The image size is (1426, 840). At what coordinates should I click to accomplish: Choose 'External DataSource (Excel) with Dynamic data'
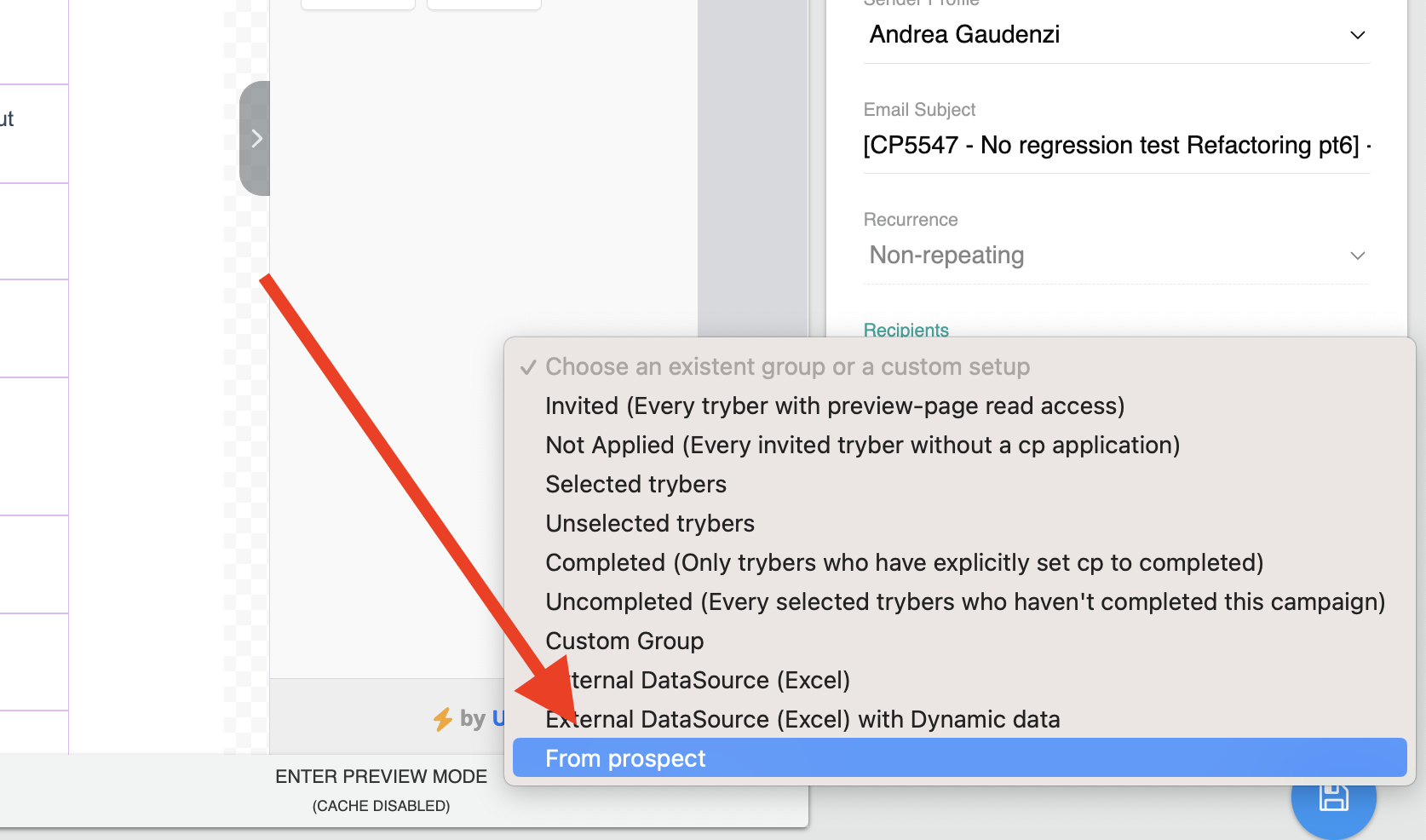pyautogui.click(x=959, y=719)
